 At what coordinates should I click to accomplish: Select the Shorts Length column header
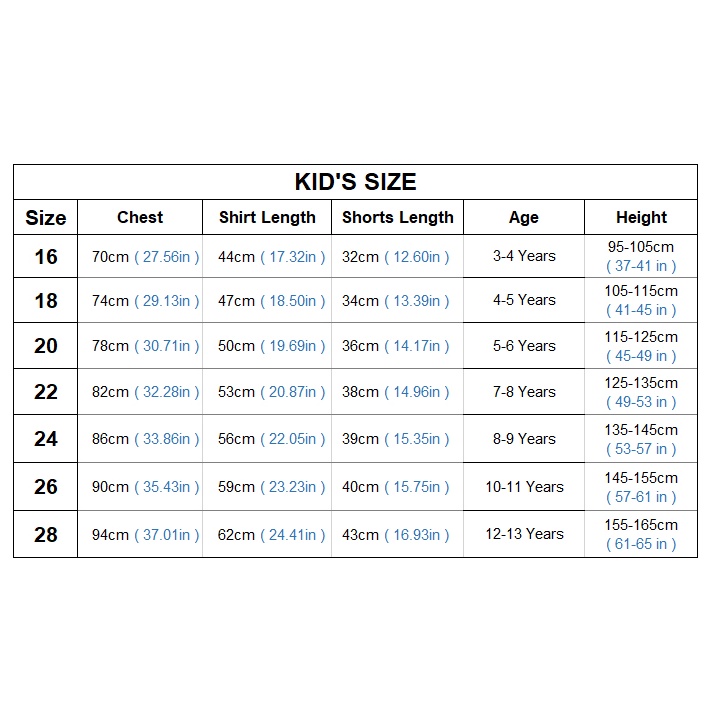397,217
